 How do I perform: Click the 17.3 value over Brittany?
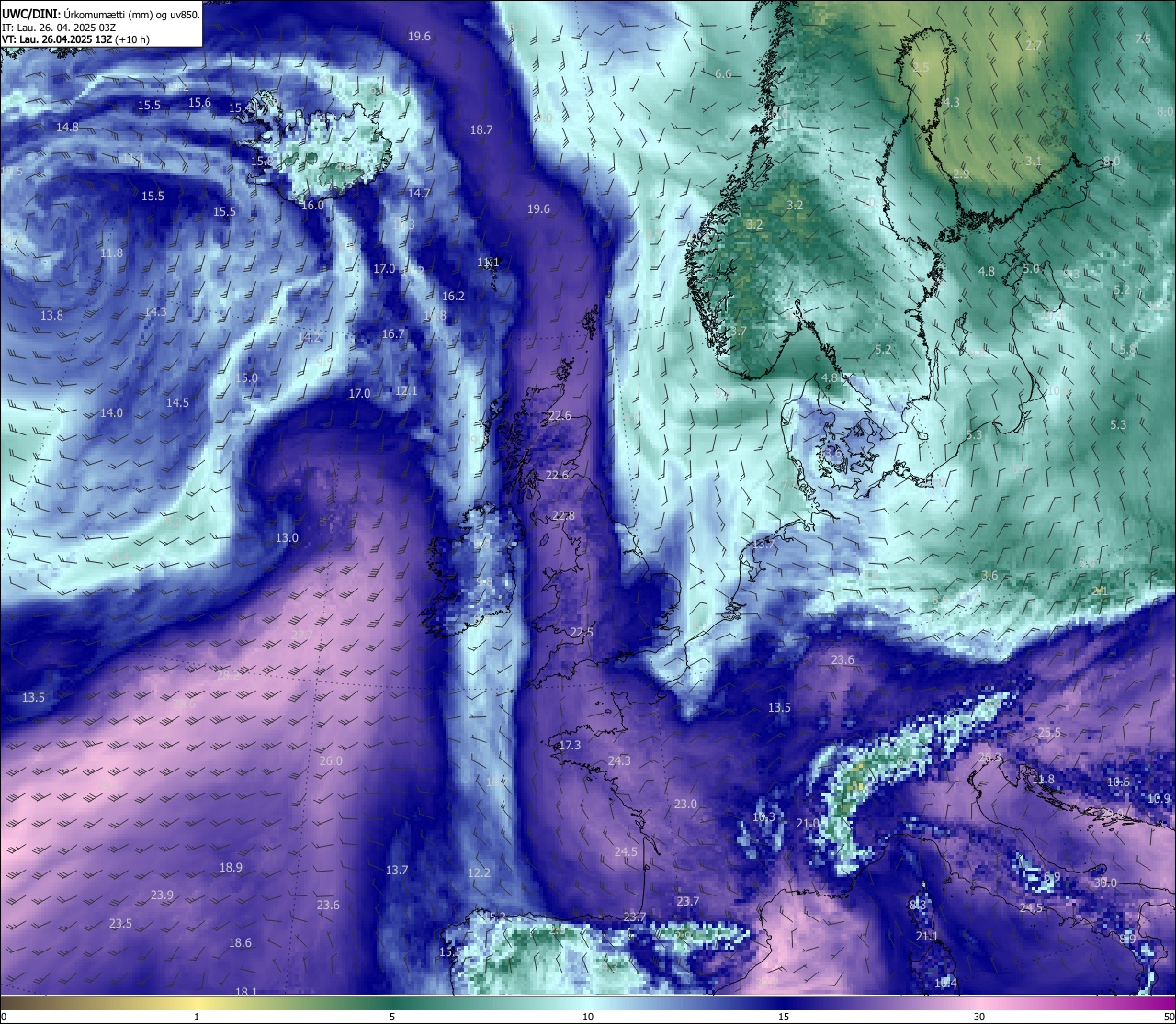coord(570,746)
